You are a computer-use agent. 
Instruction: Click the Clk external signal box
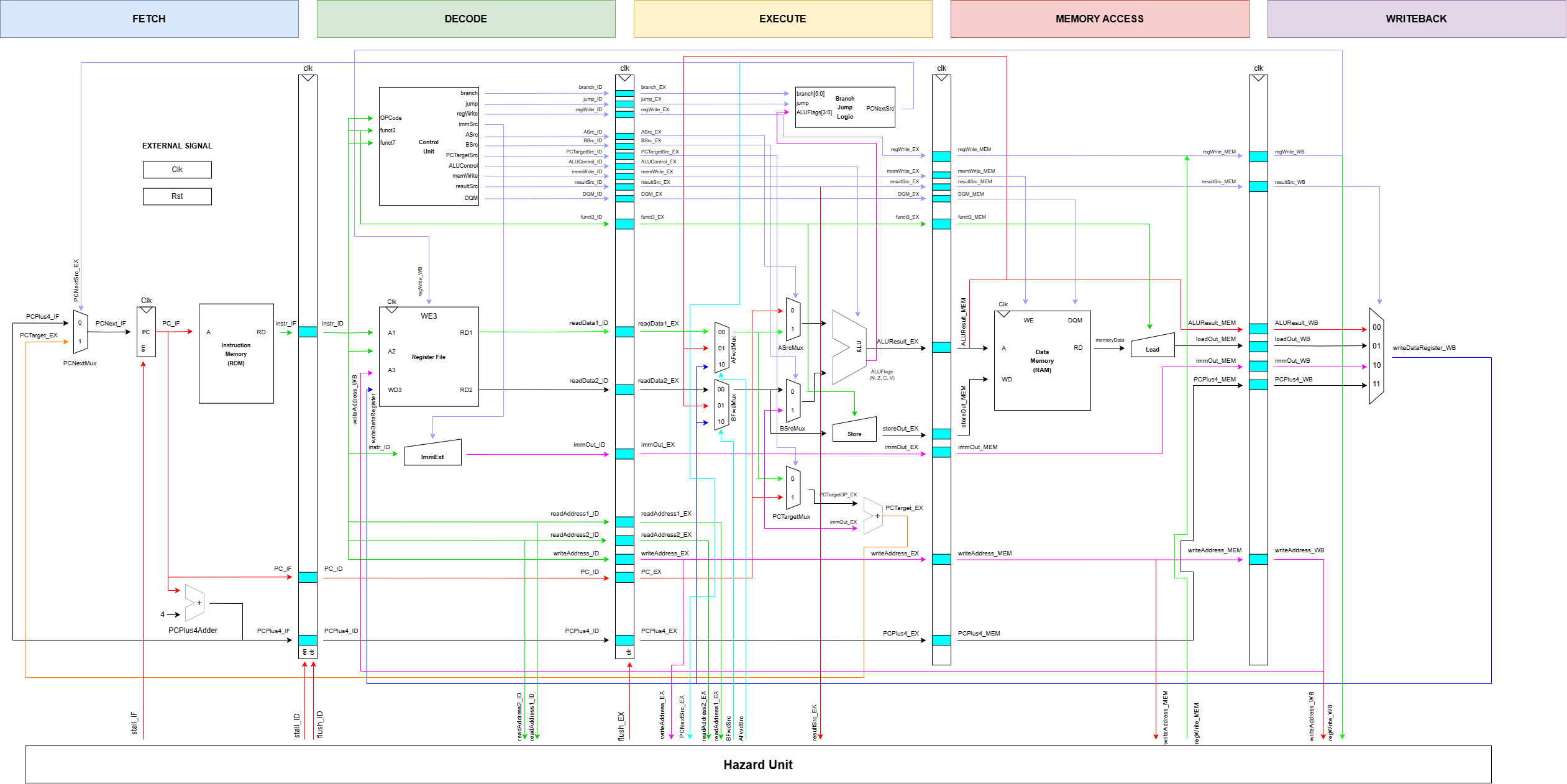(x=177, y=170)
